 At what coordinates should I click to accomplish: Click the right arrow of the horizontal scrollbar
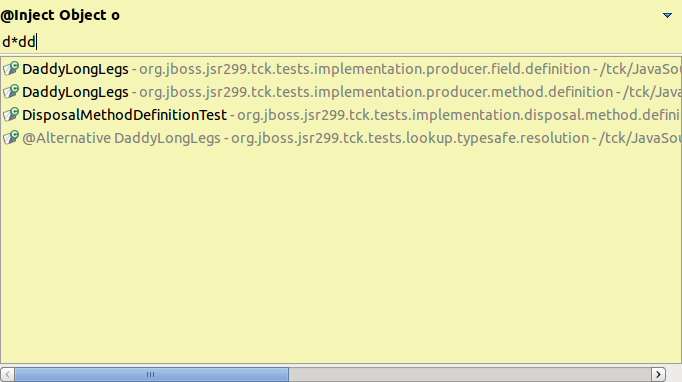tap(658, 374)
